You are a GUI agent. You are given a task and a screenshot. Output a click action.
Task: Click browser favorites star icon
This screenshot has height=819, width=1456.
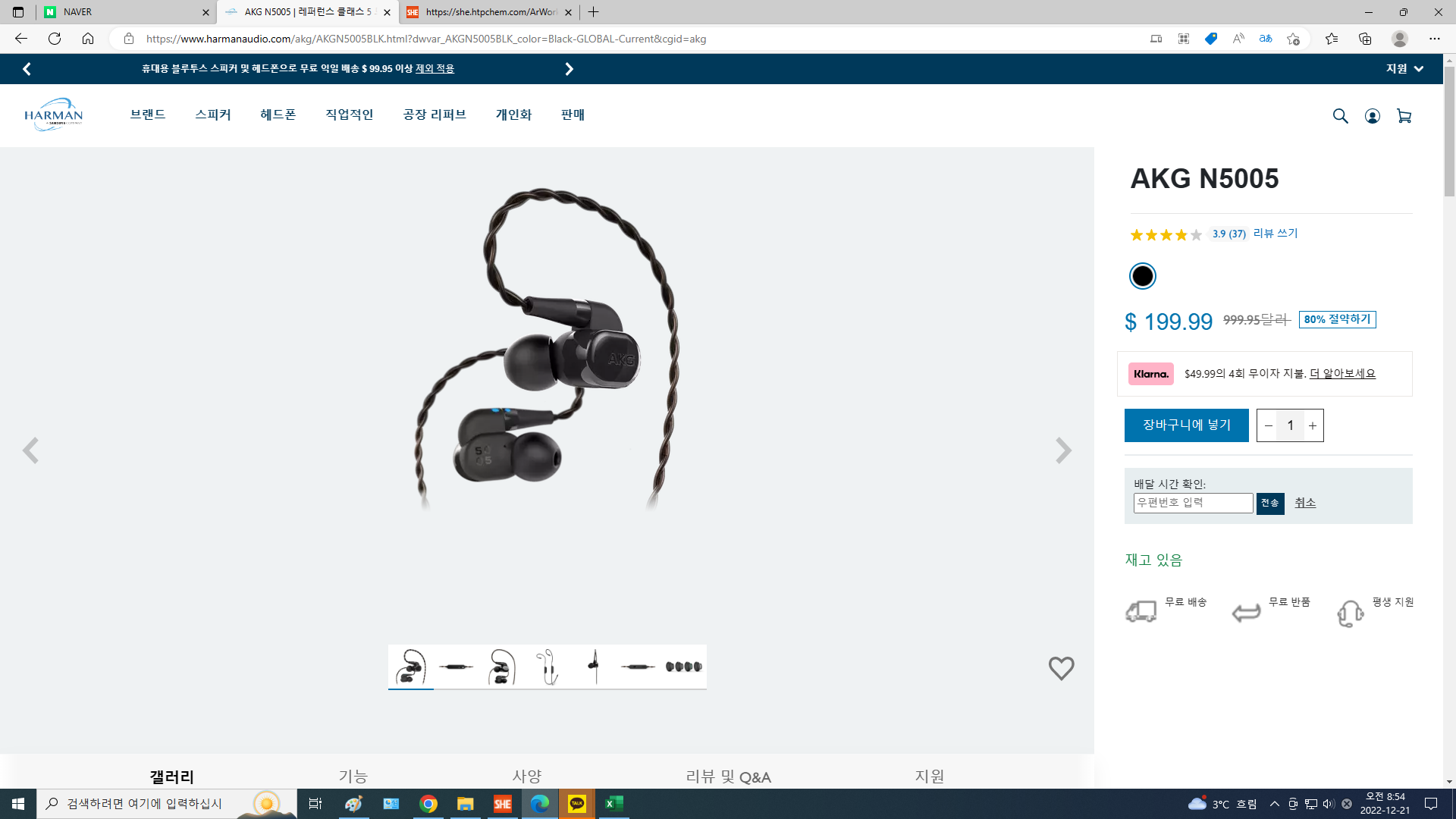coord(1331,39)
